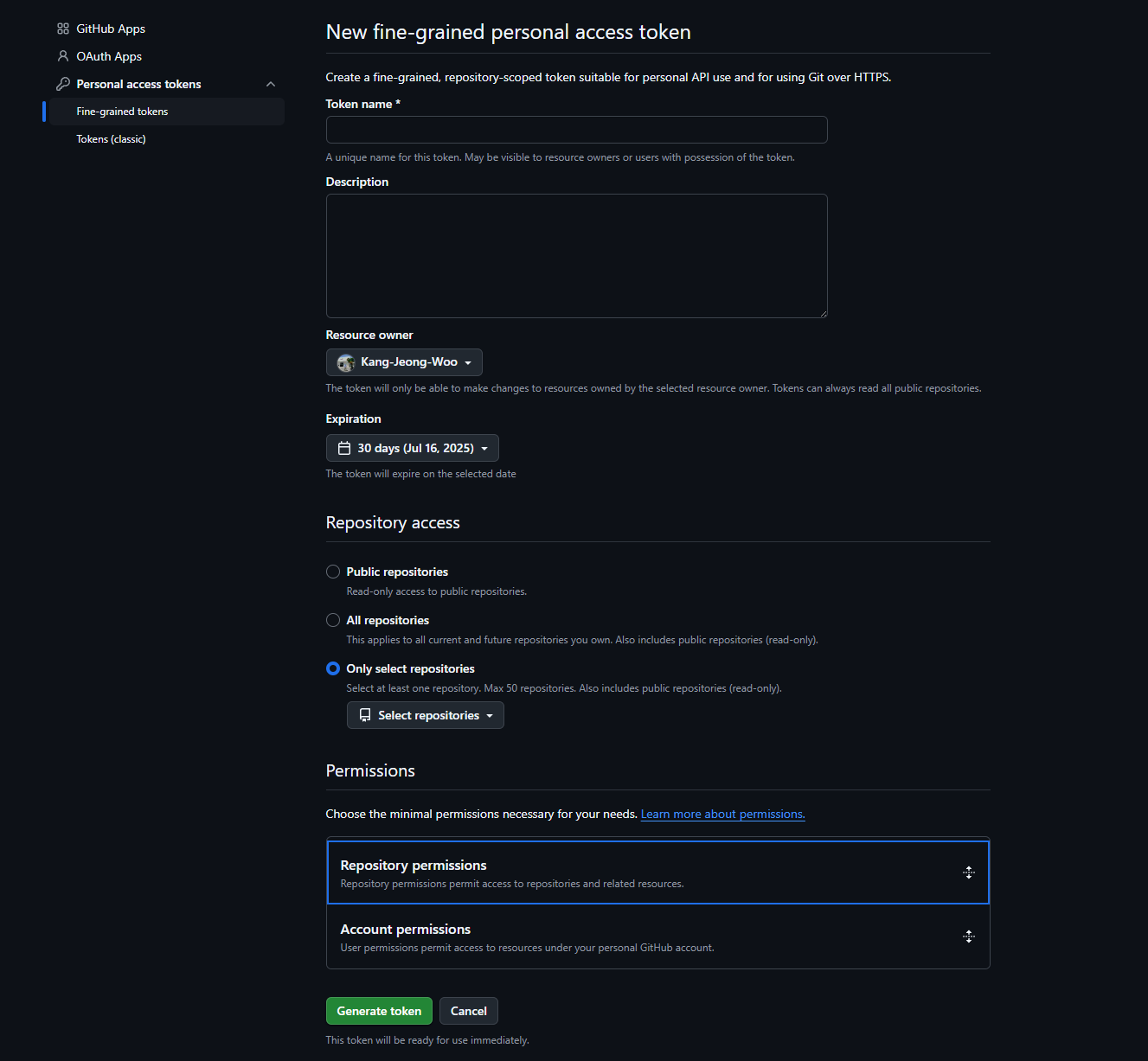Click unfold icon on Repository permissions row
Viewport: 1148px width, 1061px height.
(x=969, y=872)
